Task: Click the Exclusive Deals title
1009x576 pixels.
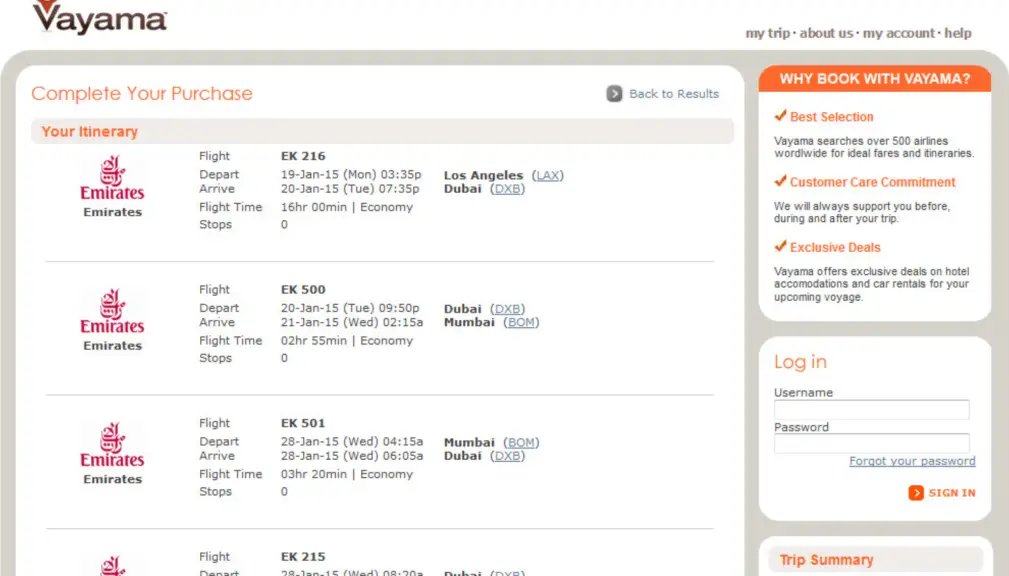Action: pos(835,248)
